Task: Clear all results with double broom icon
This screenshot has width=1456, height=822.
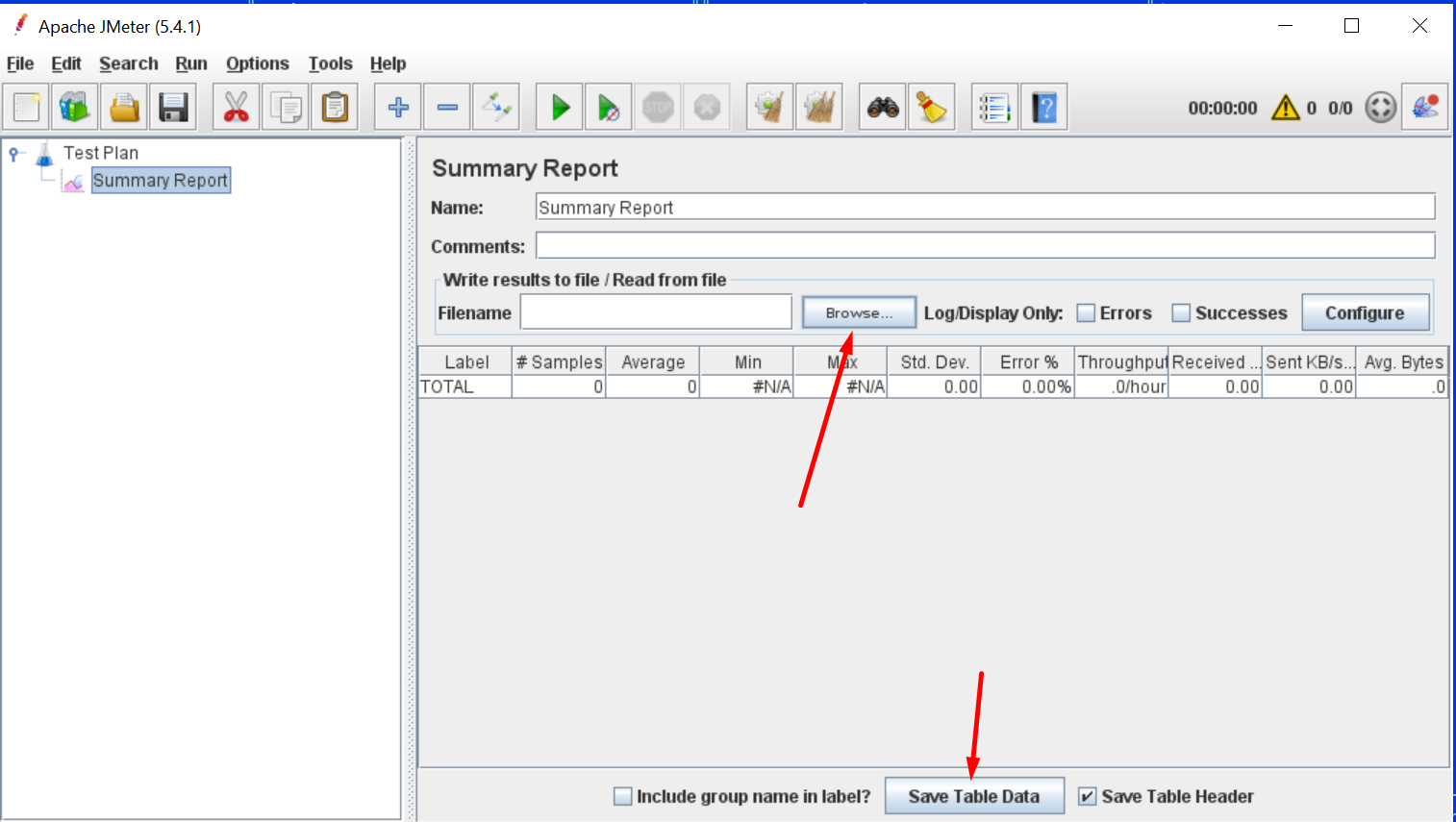Action: [819, 107]
